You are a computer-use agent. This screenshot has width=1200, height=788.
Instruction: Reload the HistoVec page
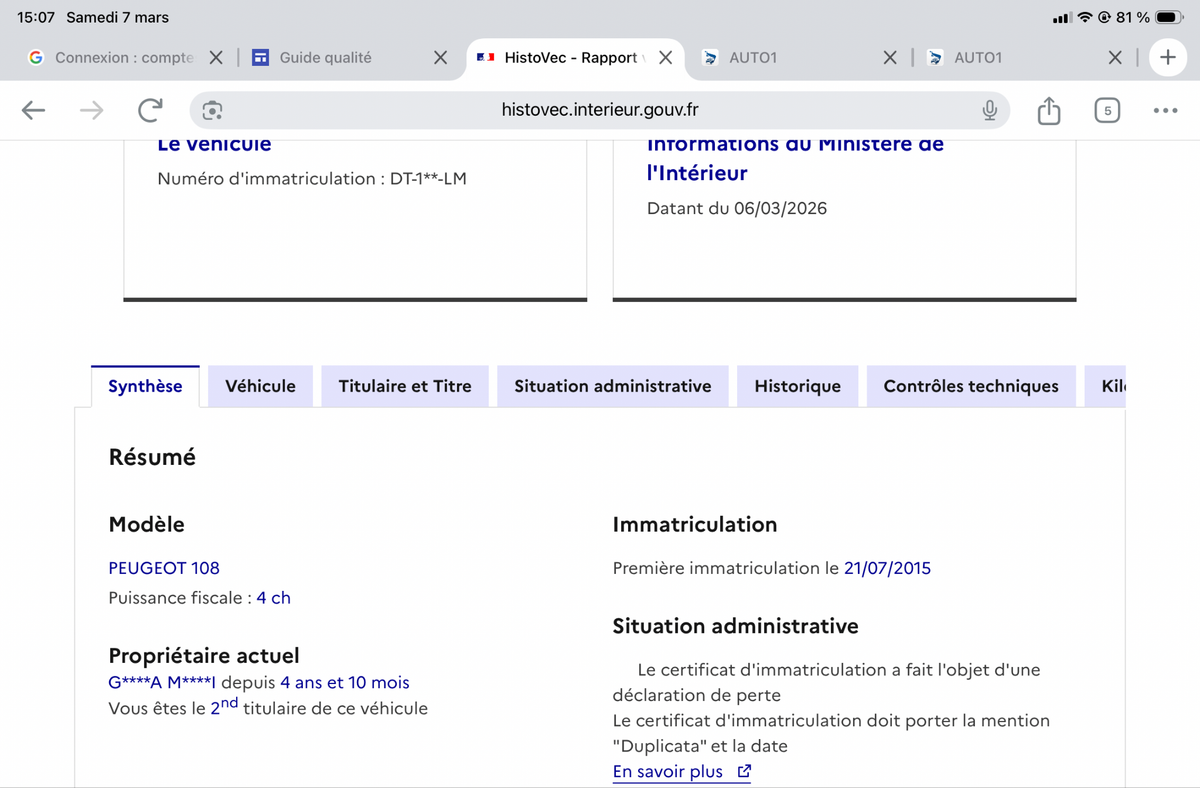(150, 110)
